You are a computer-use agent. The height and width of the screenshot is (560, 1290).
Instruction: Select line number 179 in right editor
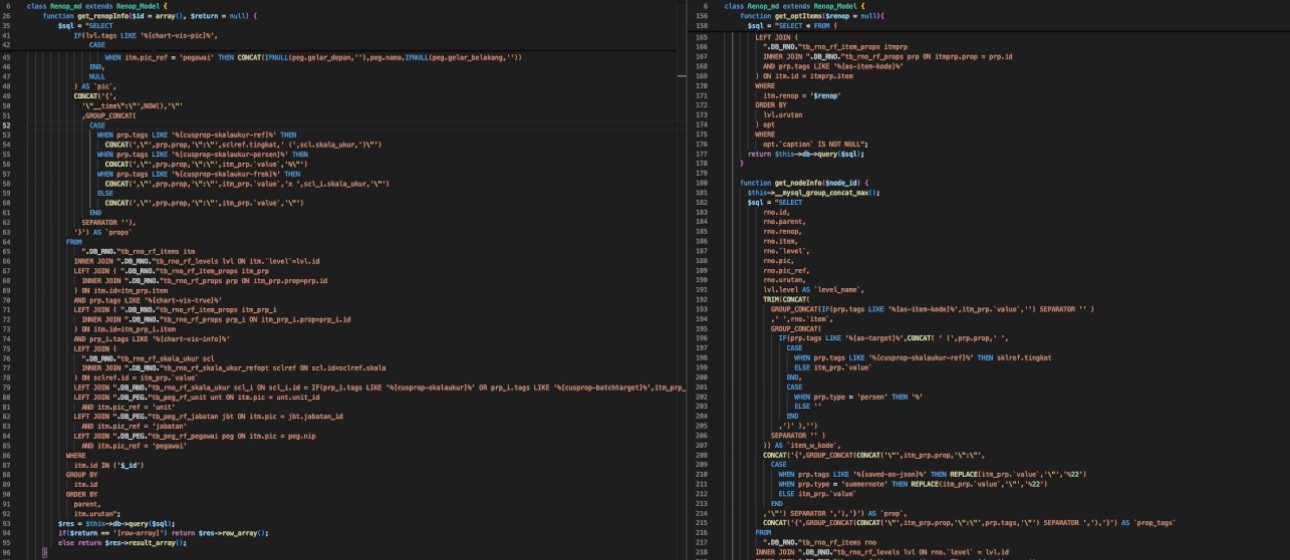(702, 173)
